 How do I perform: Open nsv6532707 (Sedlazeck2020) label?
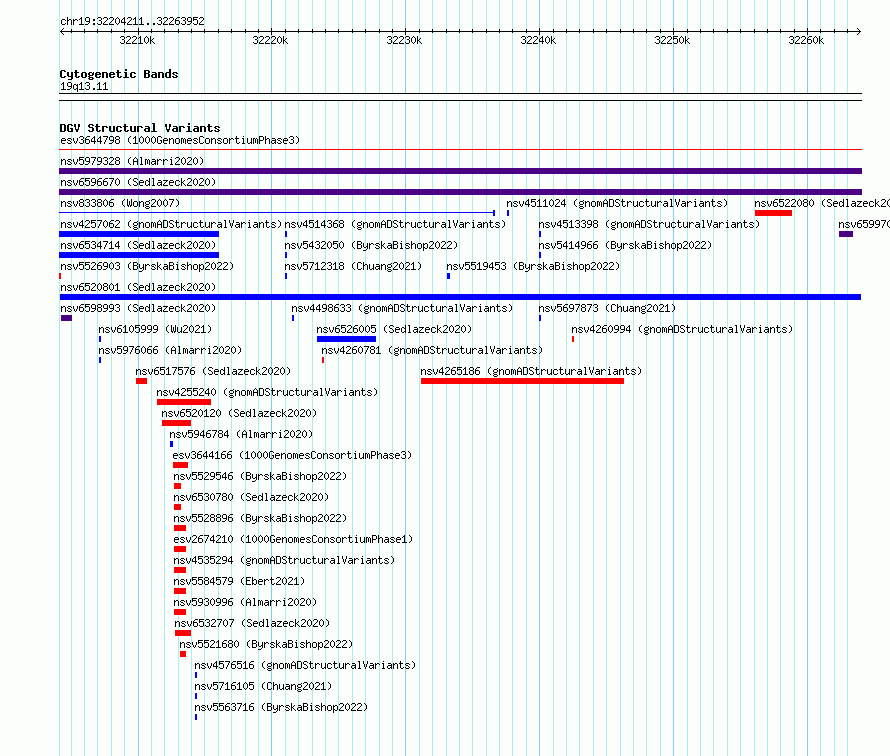coord(252,623)
